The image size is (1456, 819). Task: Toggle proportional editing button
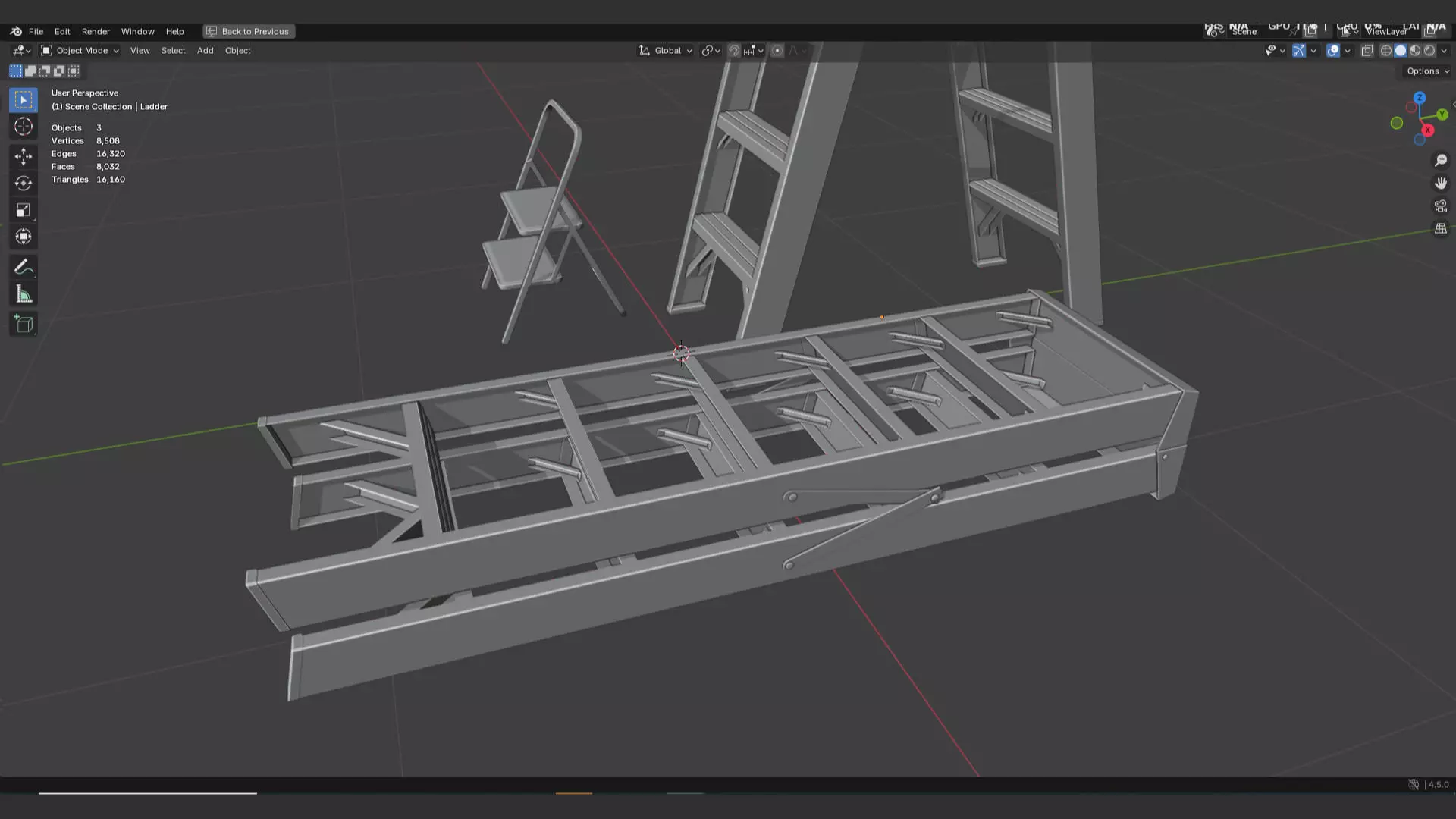coord(777,51)
